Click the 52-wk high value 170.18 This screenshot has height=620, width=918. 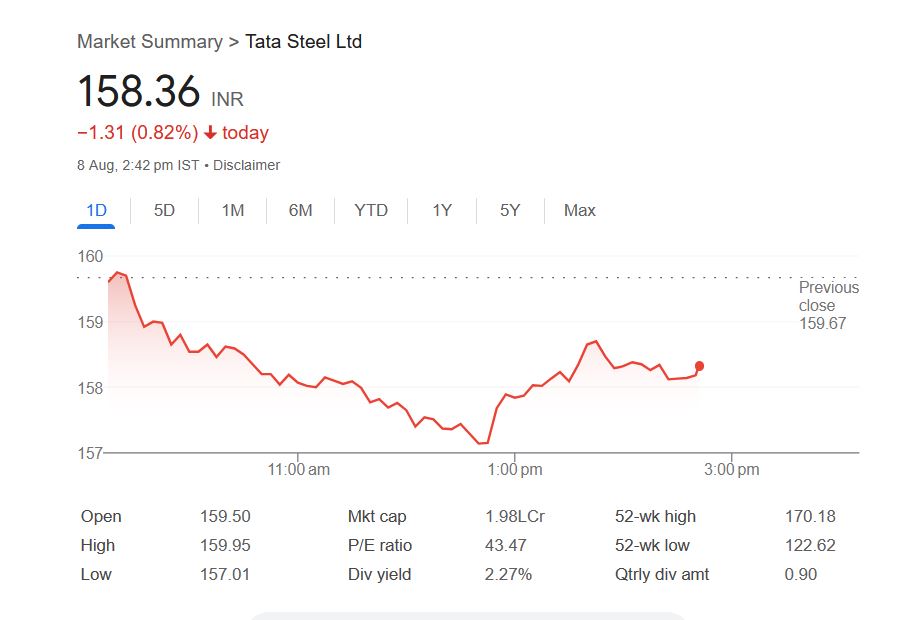[x=810, y=517]
